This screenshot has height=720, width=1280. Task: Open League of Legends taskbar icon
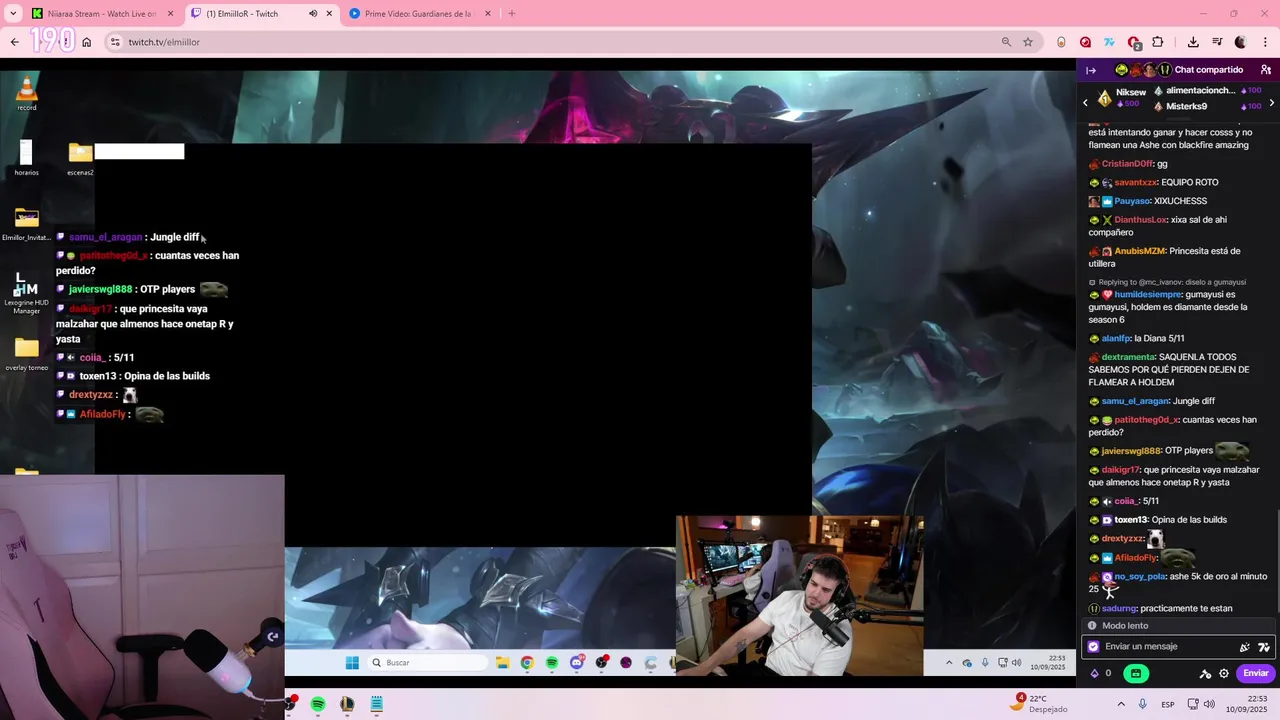click(347, 704)
